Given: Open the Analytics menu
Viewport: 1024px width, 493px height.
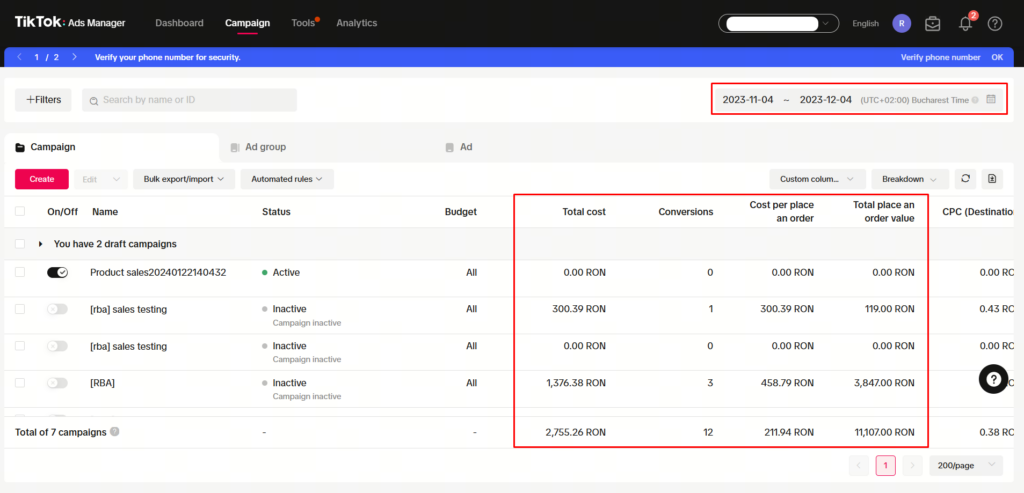Looking at the screenshot, I should [357, 23].
